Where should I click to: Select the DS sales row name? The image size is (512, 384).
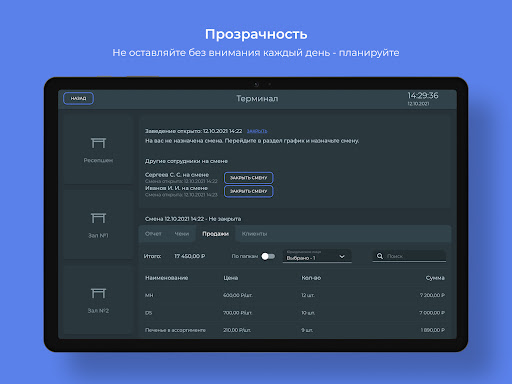[x=148, y=313]
